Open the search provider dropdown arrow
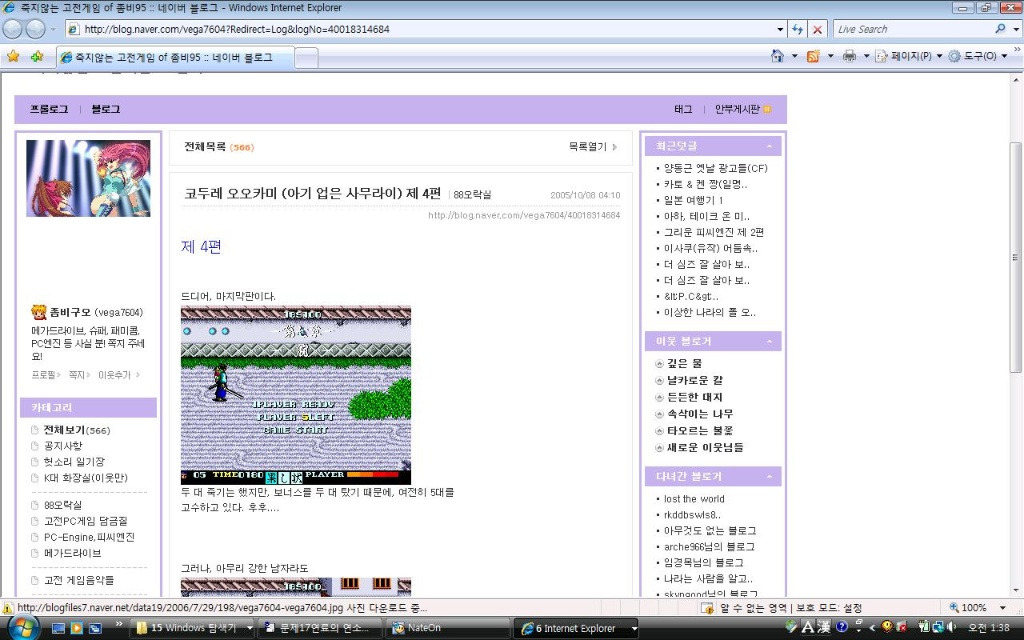The width and height of the screenshot is (1024, 640). (1016, 29)
